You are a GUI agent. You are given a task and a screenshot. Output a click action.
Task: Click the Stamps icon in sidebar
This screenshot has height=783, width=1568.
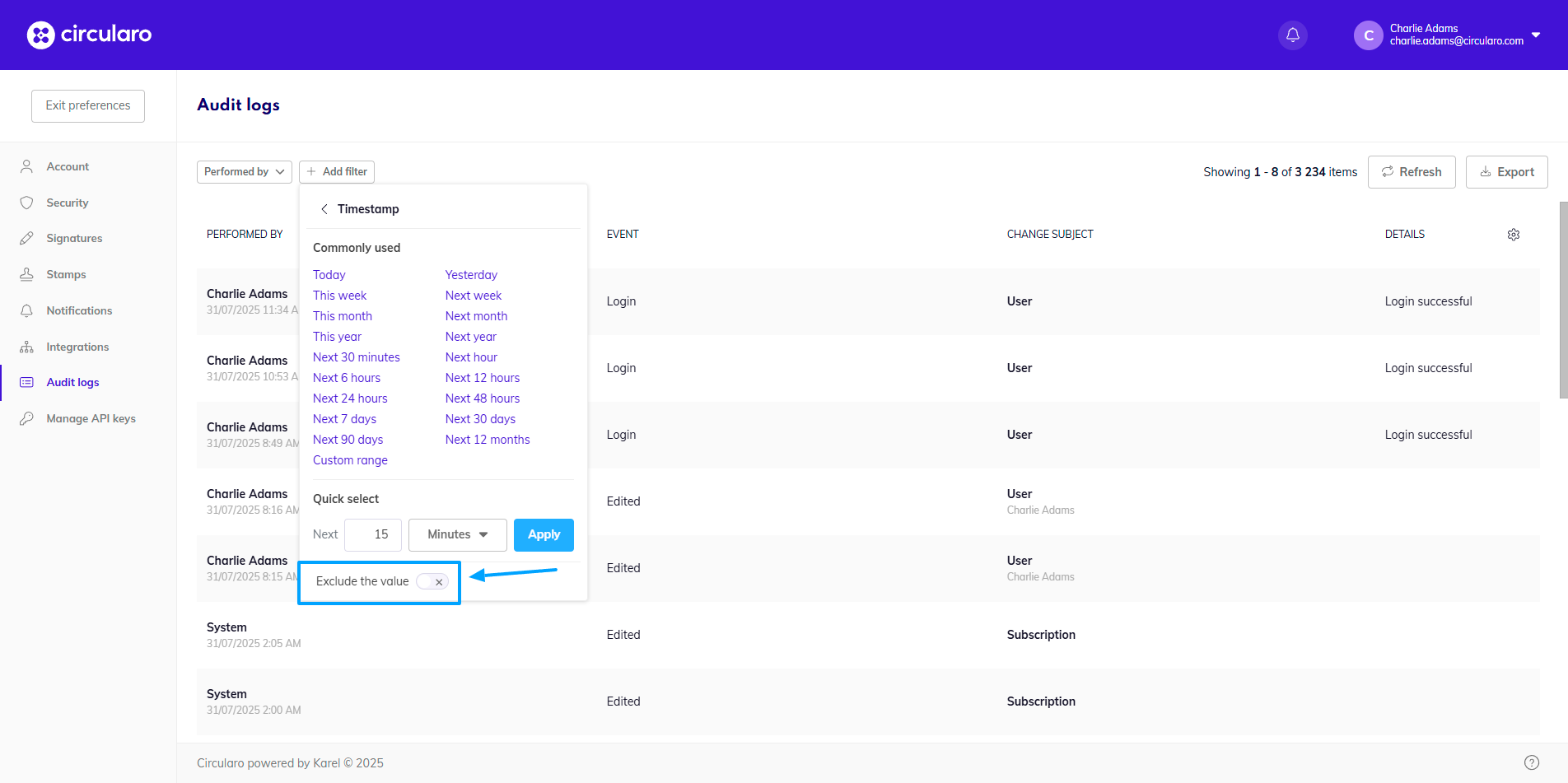(27, 275)
